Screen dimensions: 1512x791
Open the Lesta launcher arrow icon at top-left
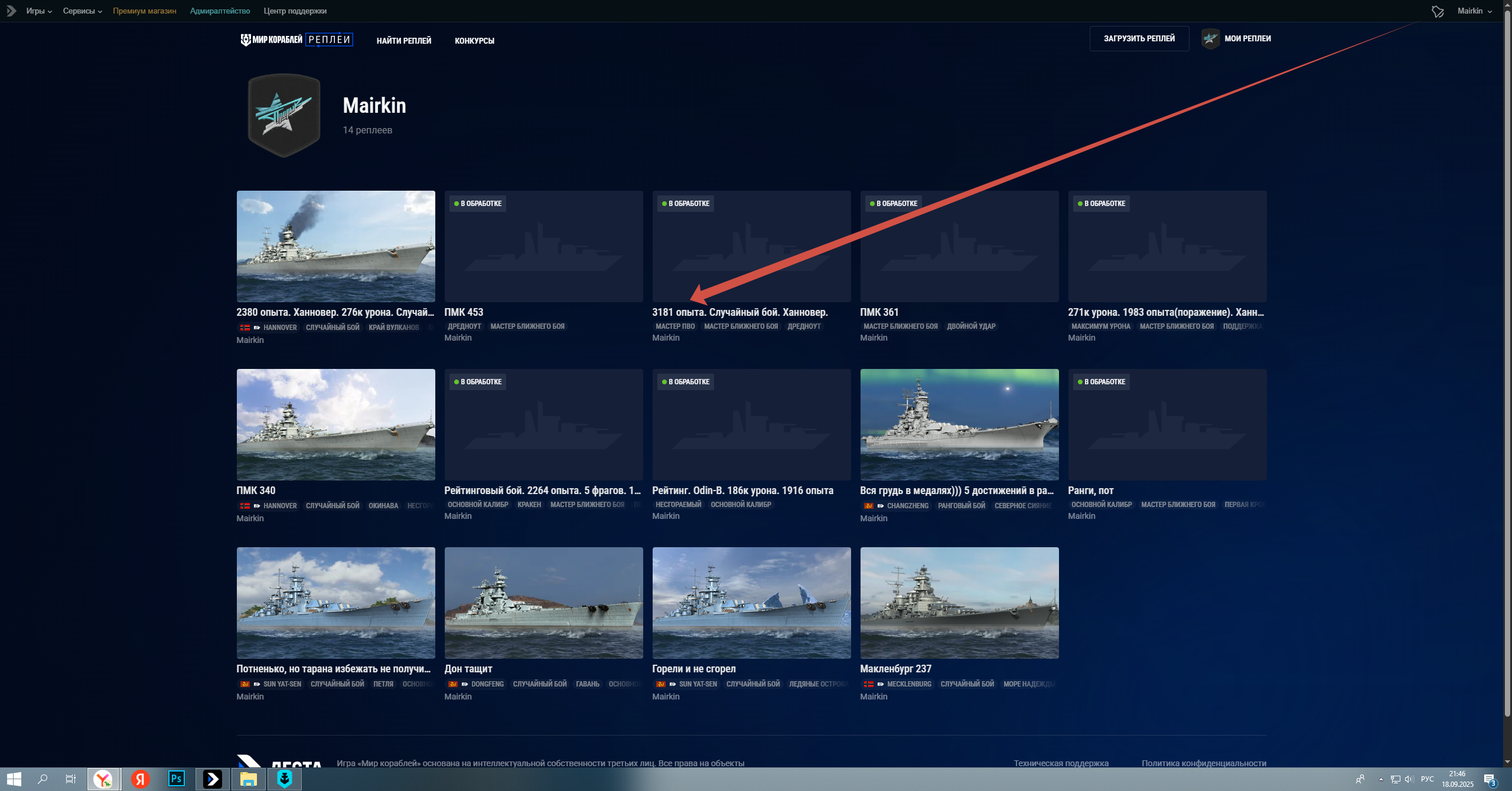pyautogui.click(x=11, y=11)
